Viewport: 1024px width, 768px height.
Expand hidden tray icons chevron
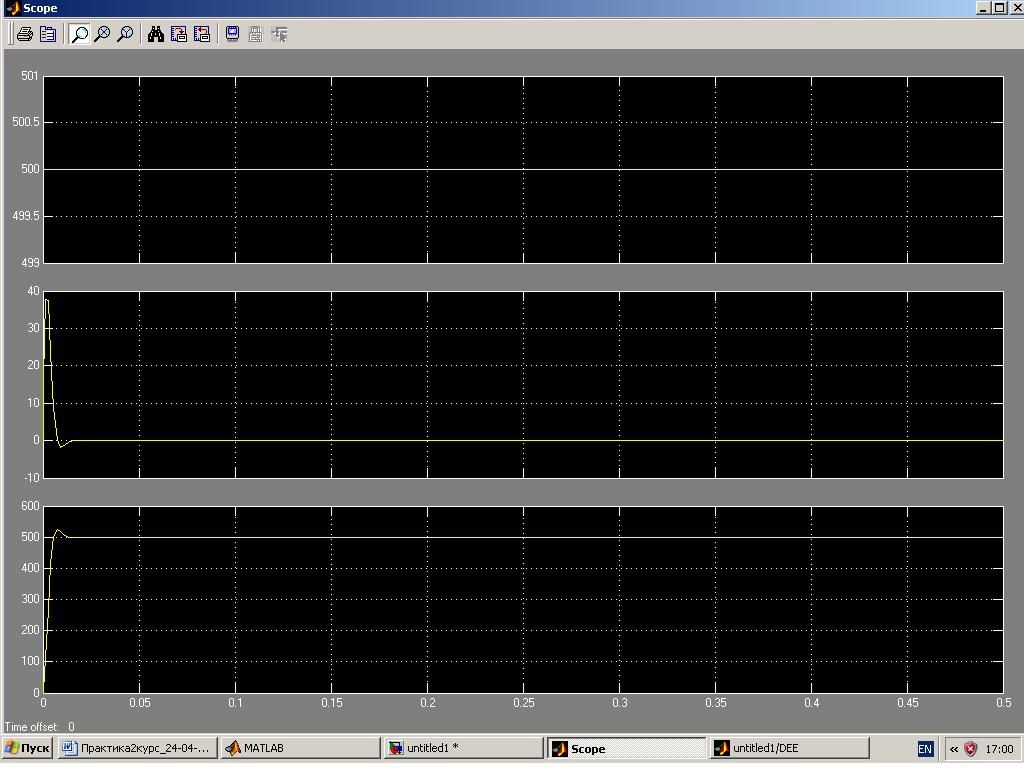pyautogui.click(x=954, y=749)
